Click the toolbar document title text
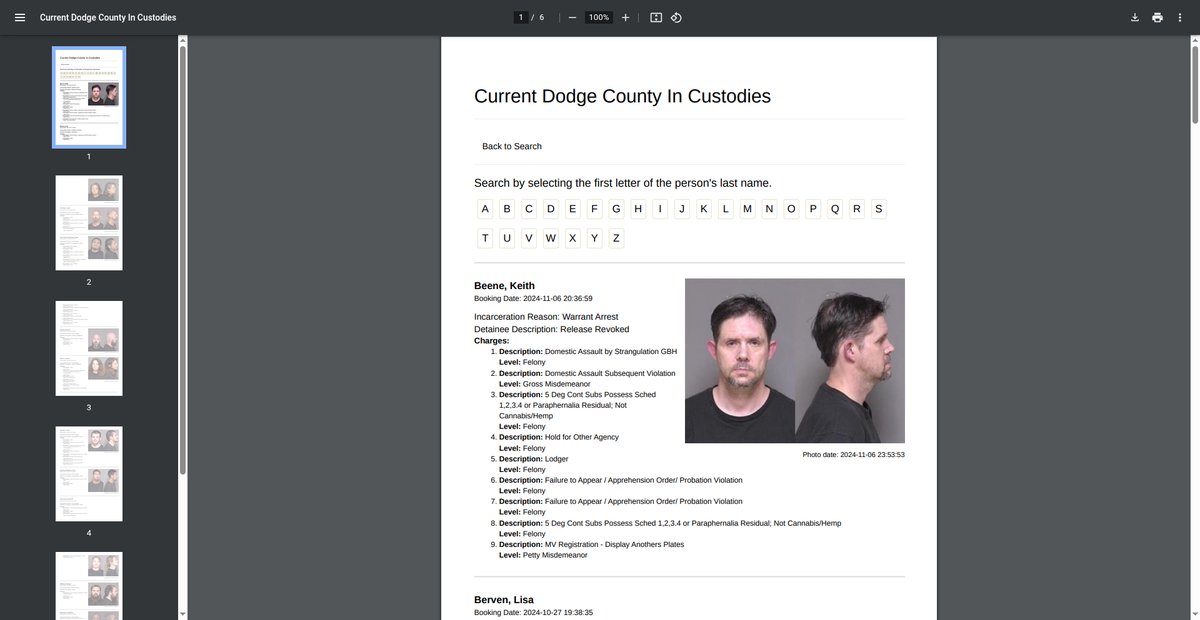The width and height of the screenshot is (1200, 620). point(108,18)
